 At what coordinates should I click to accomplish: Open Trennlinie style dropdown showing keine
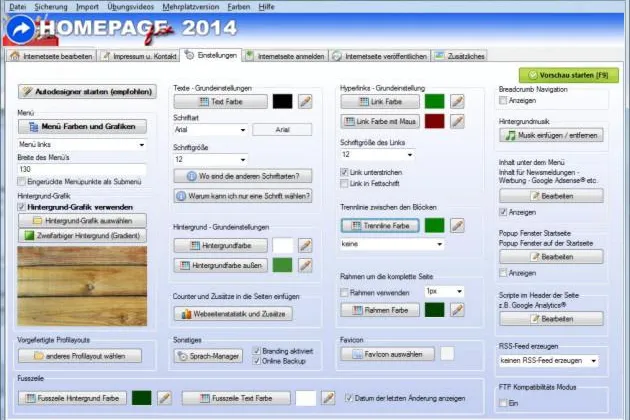click(x=392, y=244)
